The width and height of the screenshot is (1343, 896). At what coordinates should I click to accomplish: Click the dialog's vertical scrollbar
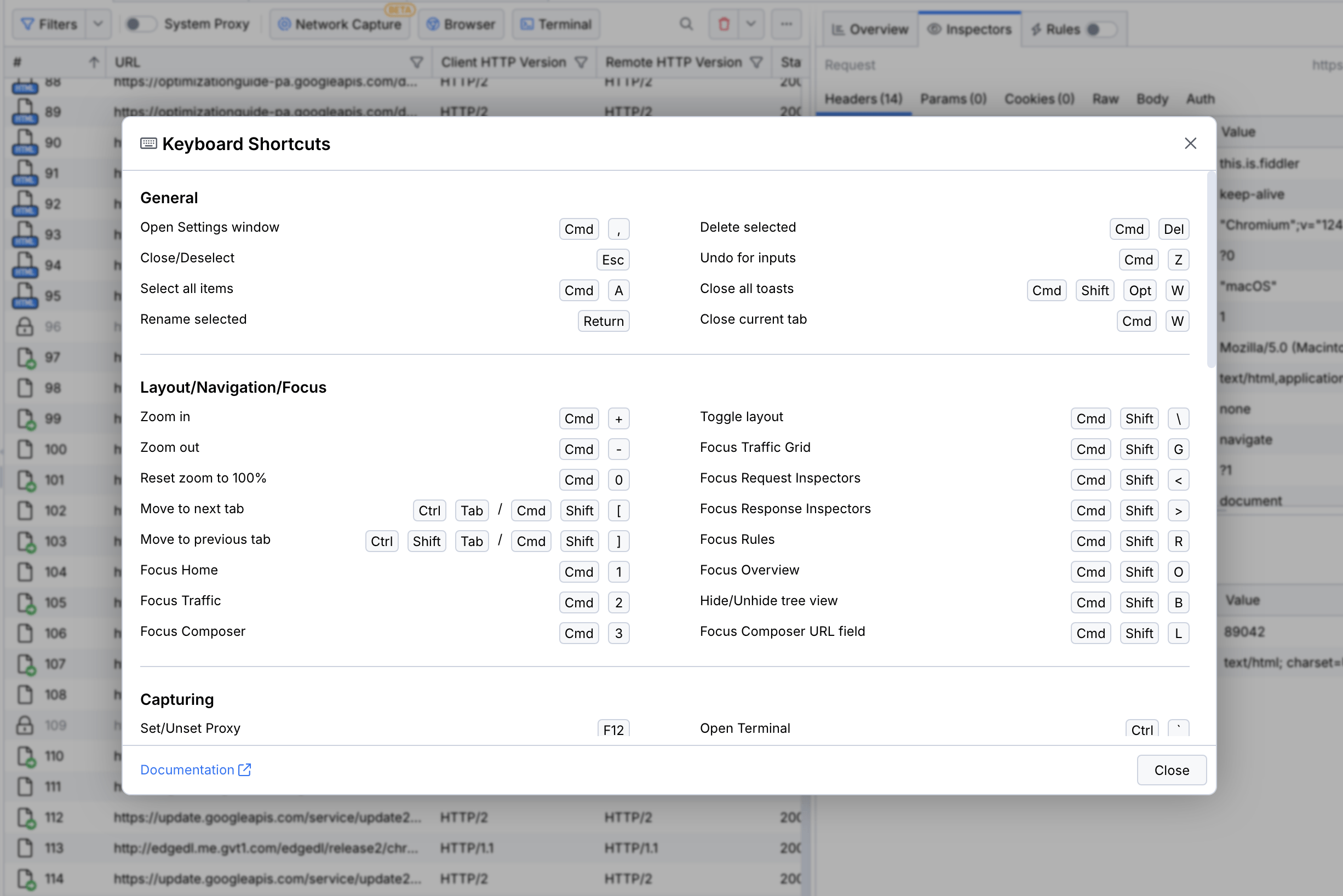point(1210,269)
